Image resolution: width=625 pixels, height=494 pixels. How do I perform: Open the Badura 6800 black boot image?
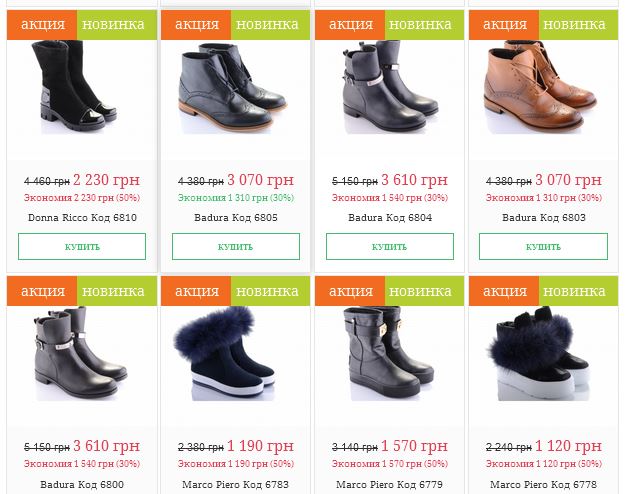pyautogui.click(x=81, y=354)
